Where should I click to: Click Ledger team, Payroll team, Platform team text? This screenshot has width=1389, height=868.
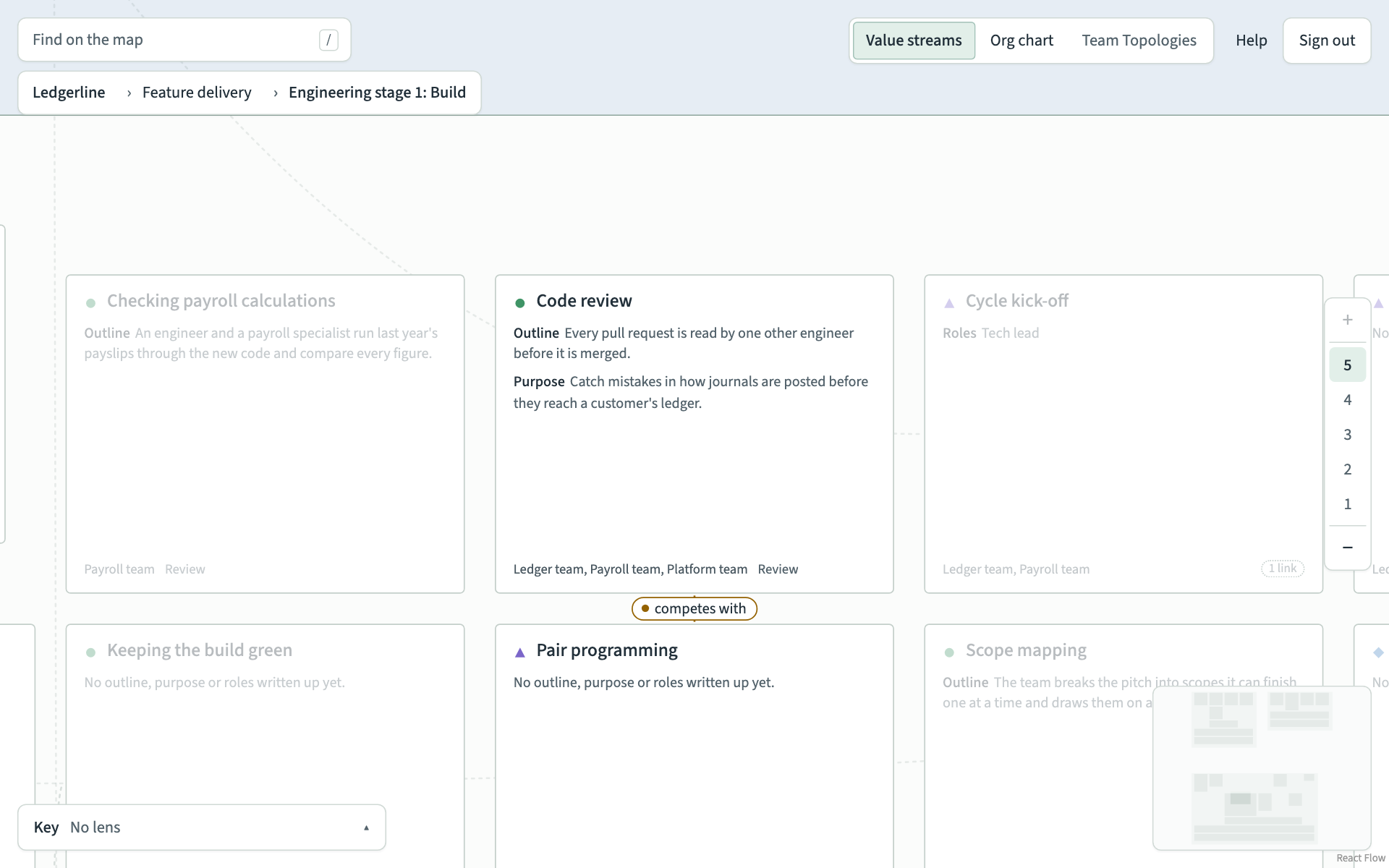point(630,569)
